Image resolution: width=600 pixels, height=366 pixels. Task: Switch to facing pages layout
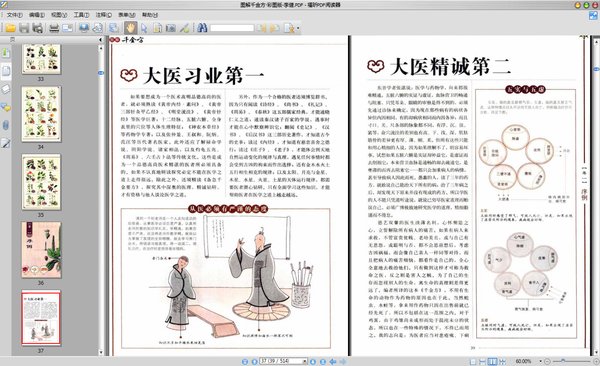pos(492,361)
